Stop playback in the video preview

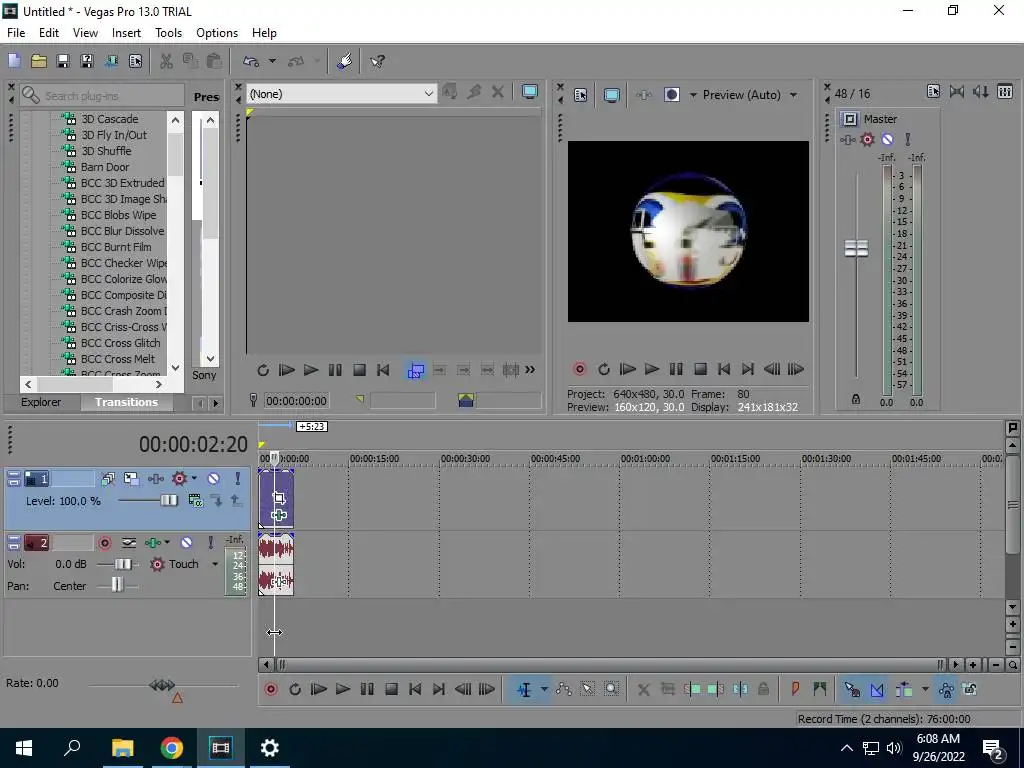pos(700,369)
